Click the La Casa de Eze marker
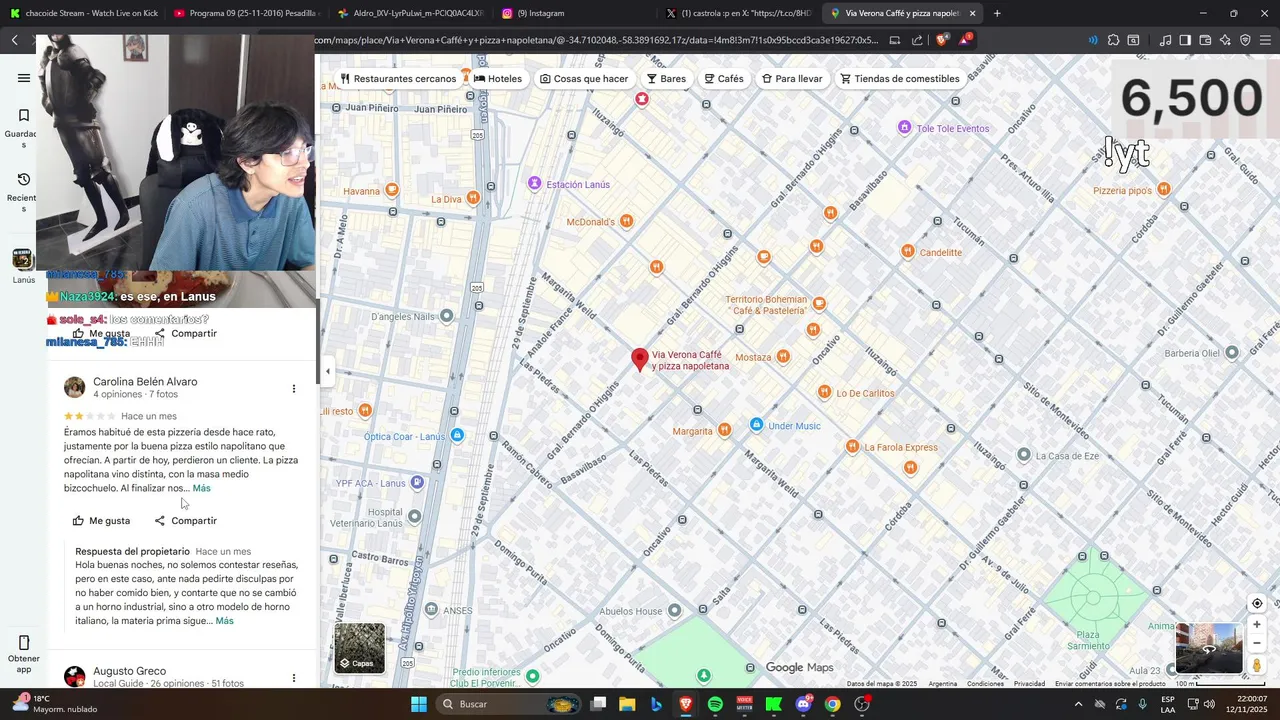The width and height of the screenshot is (1280, 720). coord(1024,455)
